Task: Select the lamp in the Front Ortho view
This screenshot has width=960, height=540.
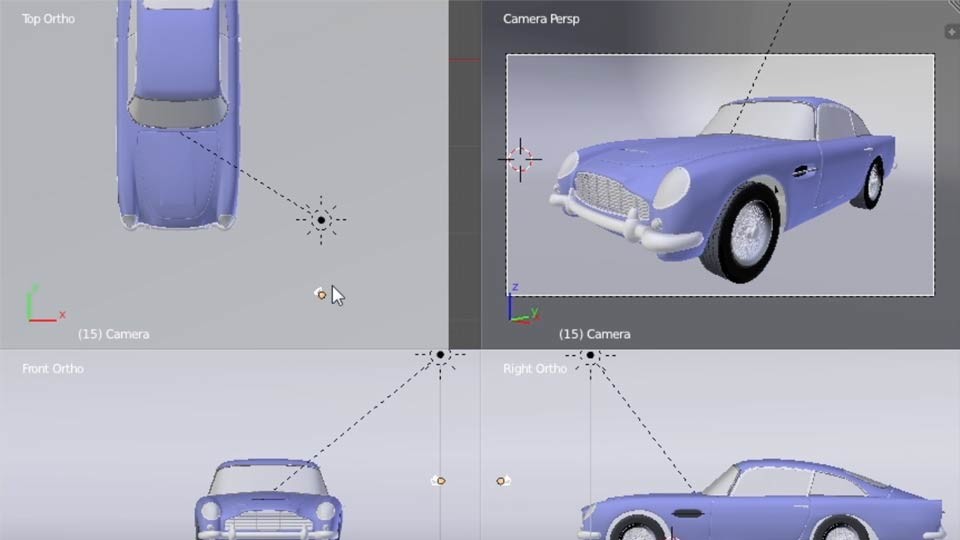Action: pos(440,355)
